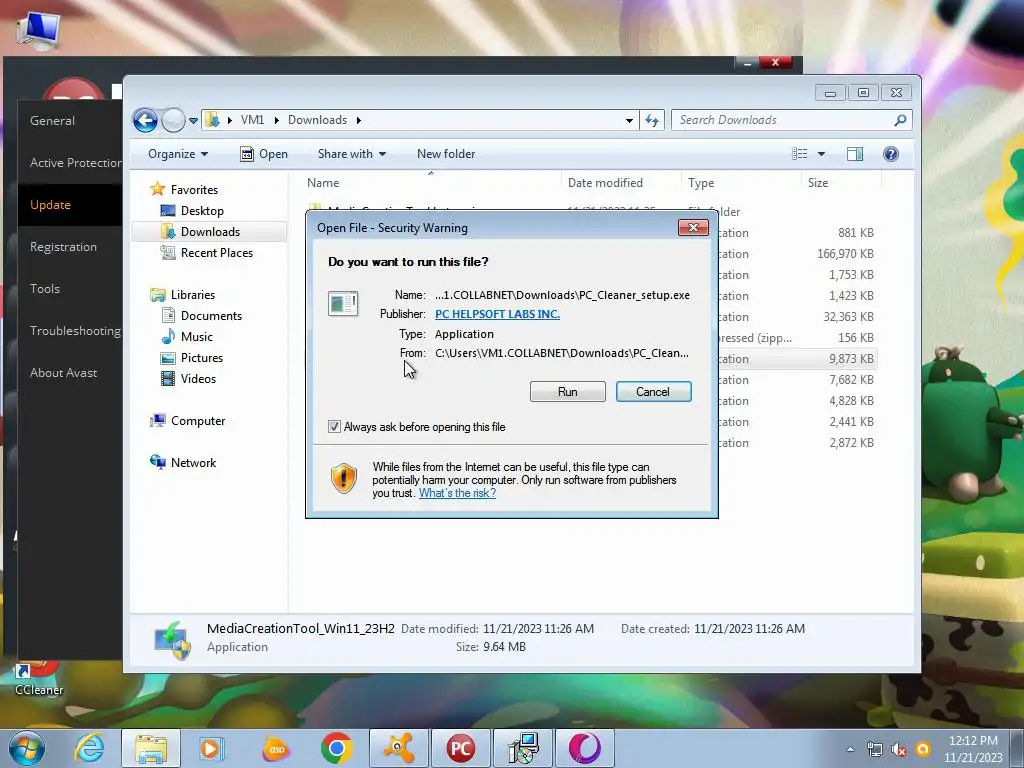
Task: Close the Open File Security Warning dialog
Action: click(x=693, y=227)
